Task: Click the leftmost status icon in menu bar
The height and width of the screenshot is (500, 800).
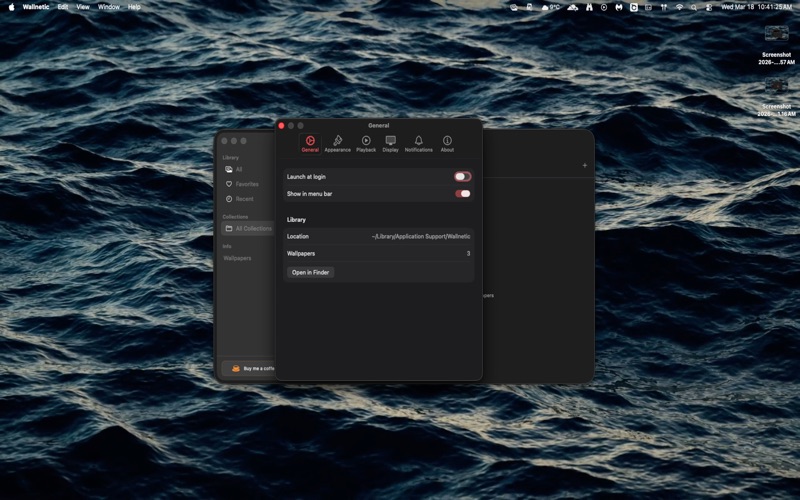Action: pyautogui.click(x=514, y=7)
